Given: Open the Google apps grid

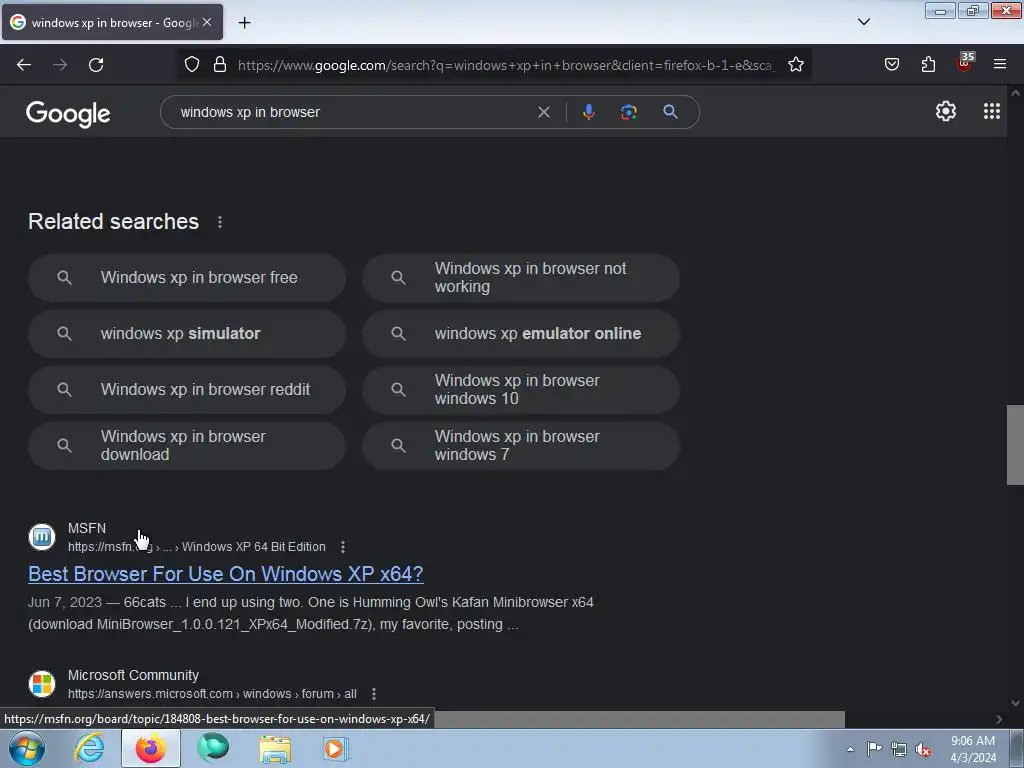Looking at the screenshot, I should (991, 112).
